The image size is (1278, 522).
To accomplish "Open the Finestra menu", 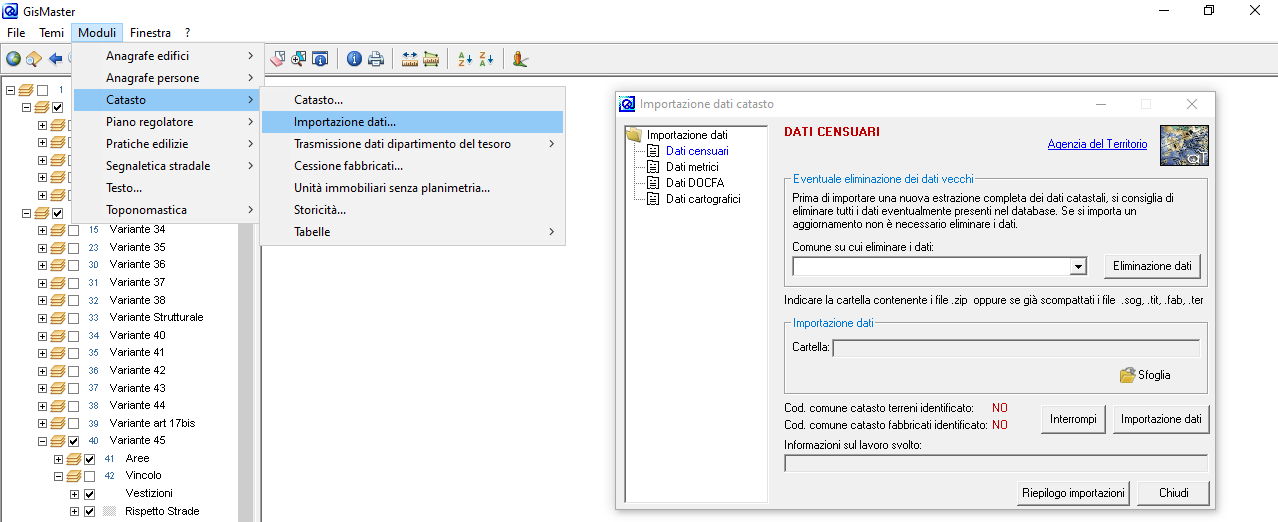I will click(x=150, y=33).
